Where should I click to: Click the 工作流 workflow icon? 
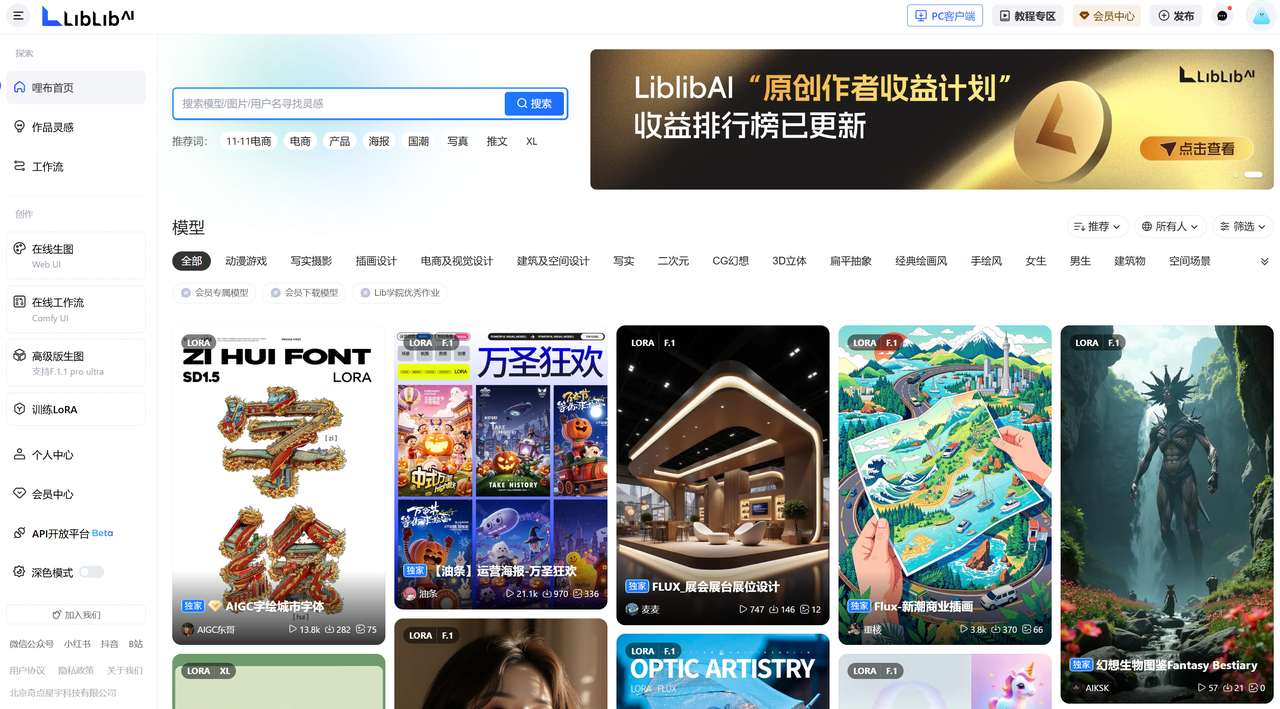click(20, 166)
